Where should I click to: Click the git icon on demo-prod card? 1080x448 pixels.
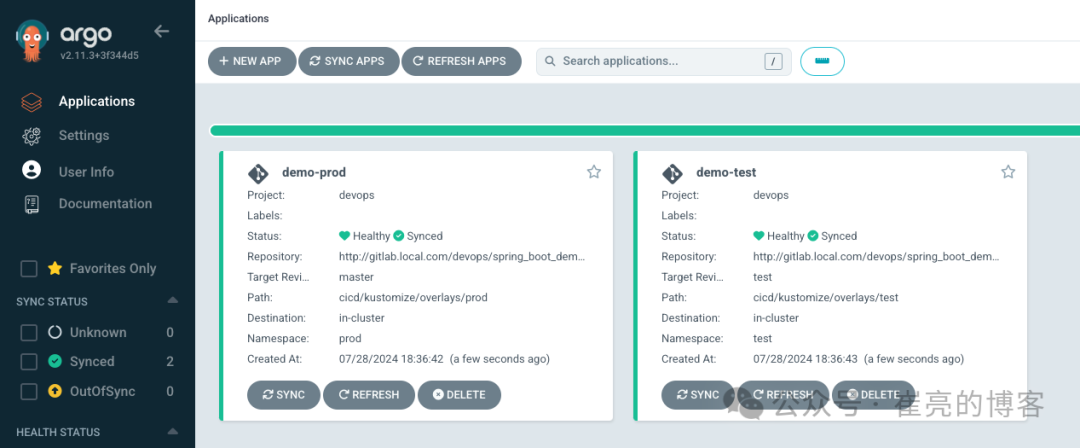(x=258, y=172)
